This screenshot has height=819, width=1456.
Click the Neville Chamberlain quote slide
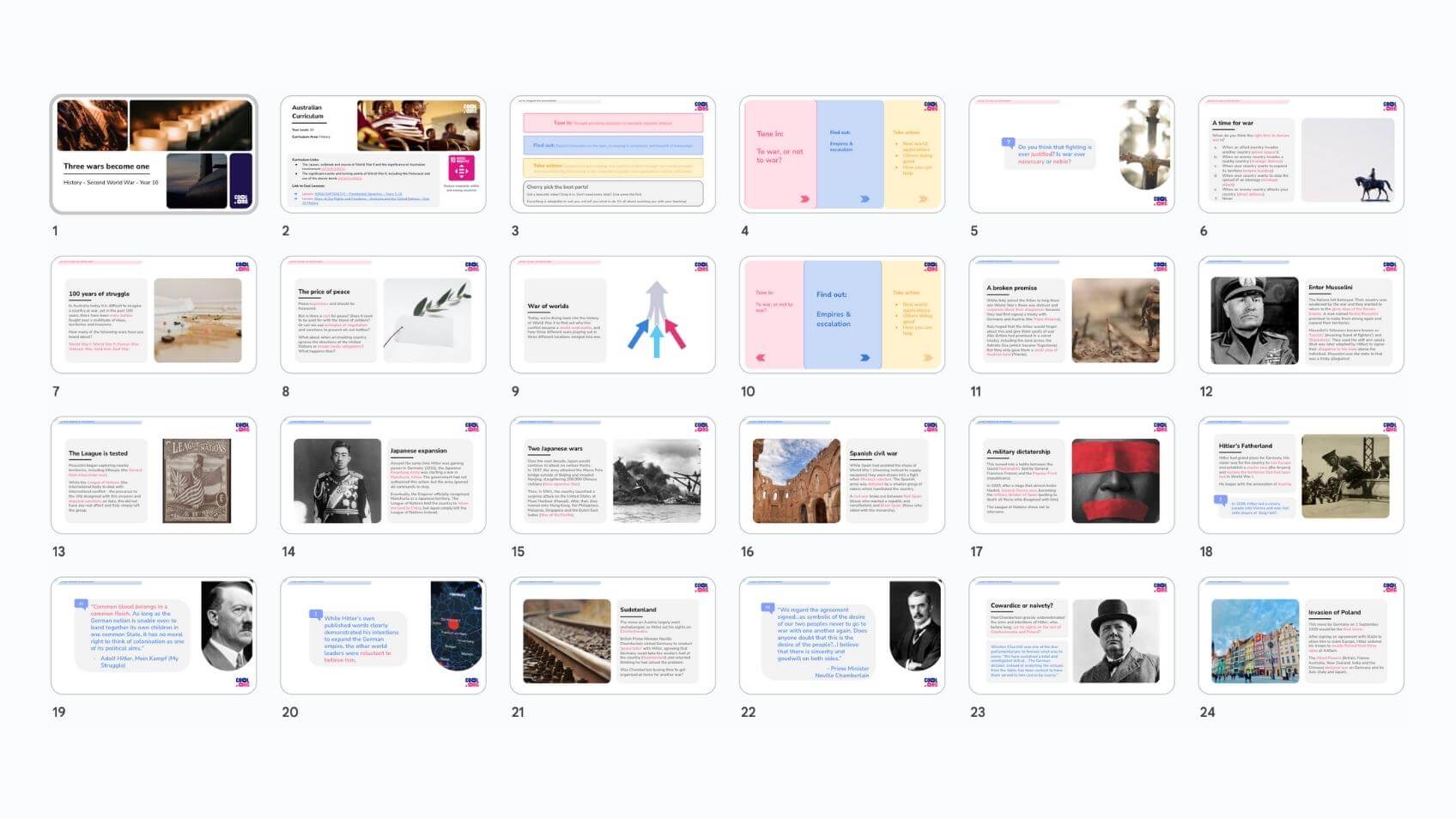841,636
